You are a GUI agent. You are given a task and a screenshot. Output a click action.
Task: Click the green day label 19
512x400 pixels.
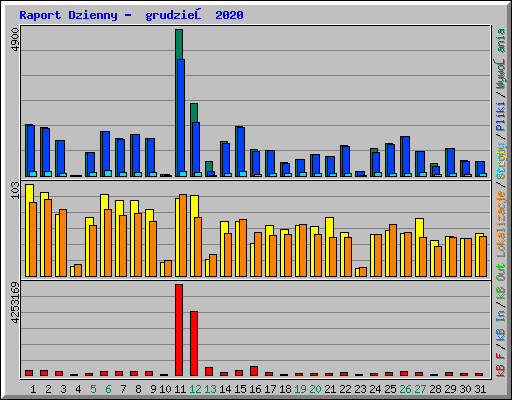(x=300, y=389)
